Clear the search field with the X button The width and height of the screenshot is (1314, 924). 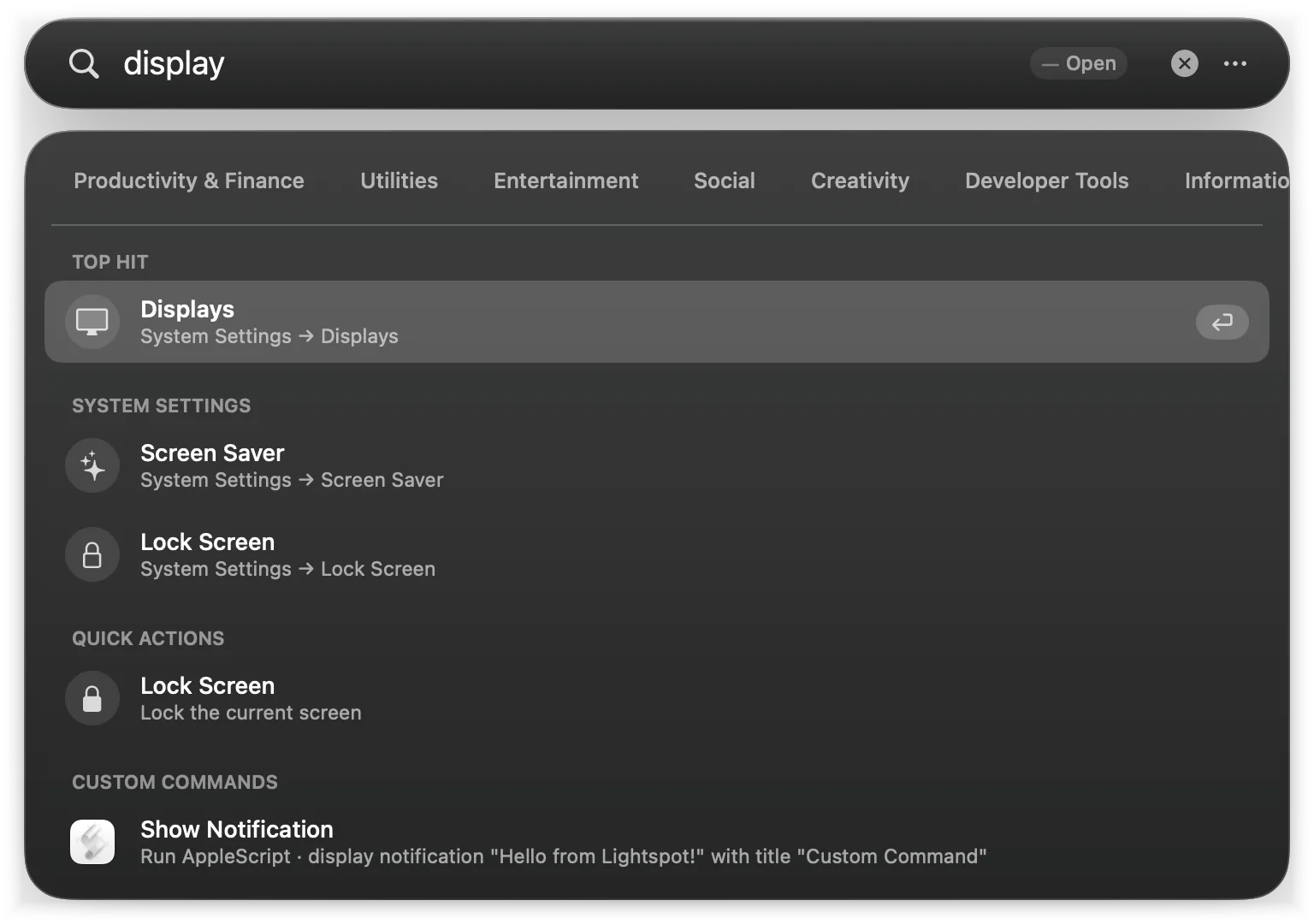tap(1184, 63)
